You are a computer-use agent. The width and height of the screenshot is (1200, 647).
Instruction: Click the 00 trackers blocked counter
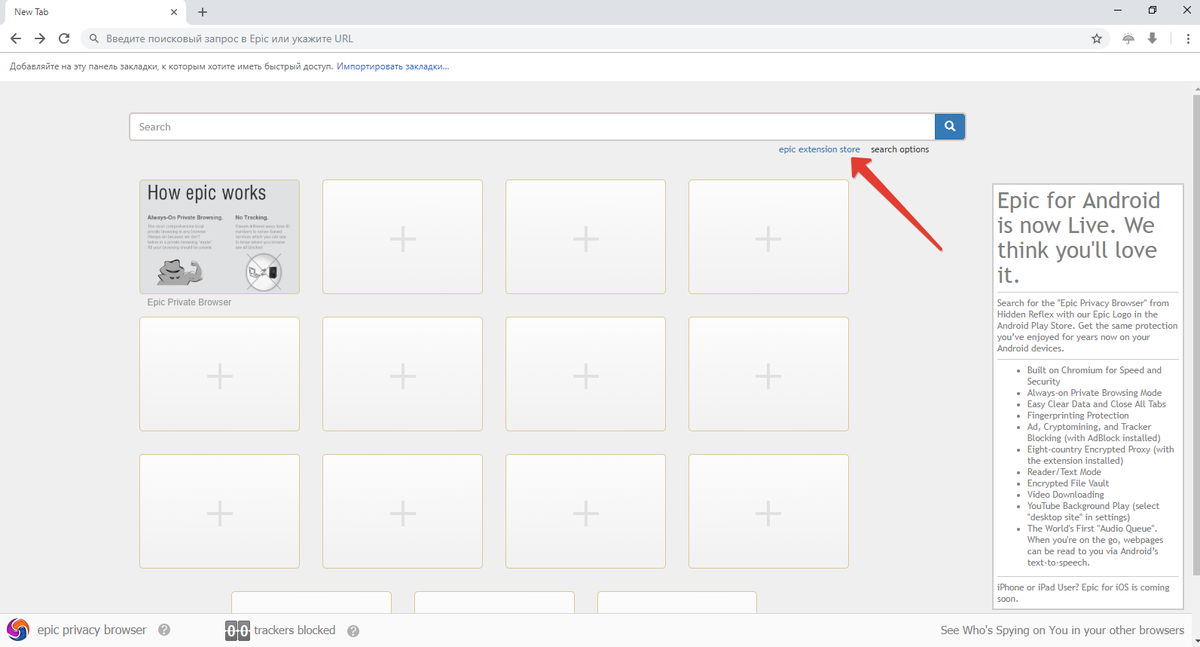(237, 631)
